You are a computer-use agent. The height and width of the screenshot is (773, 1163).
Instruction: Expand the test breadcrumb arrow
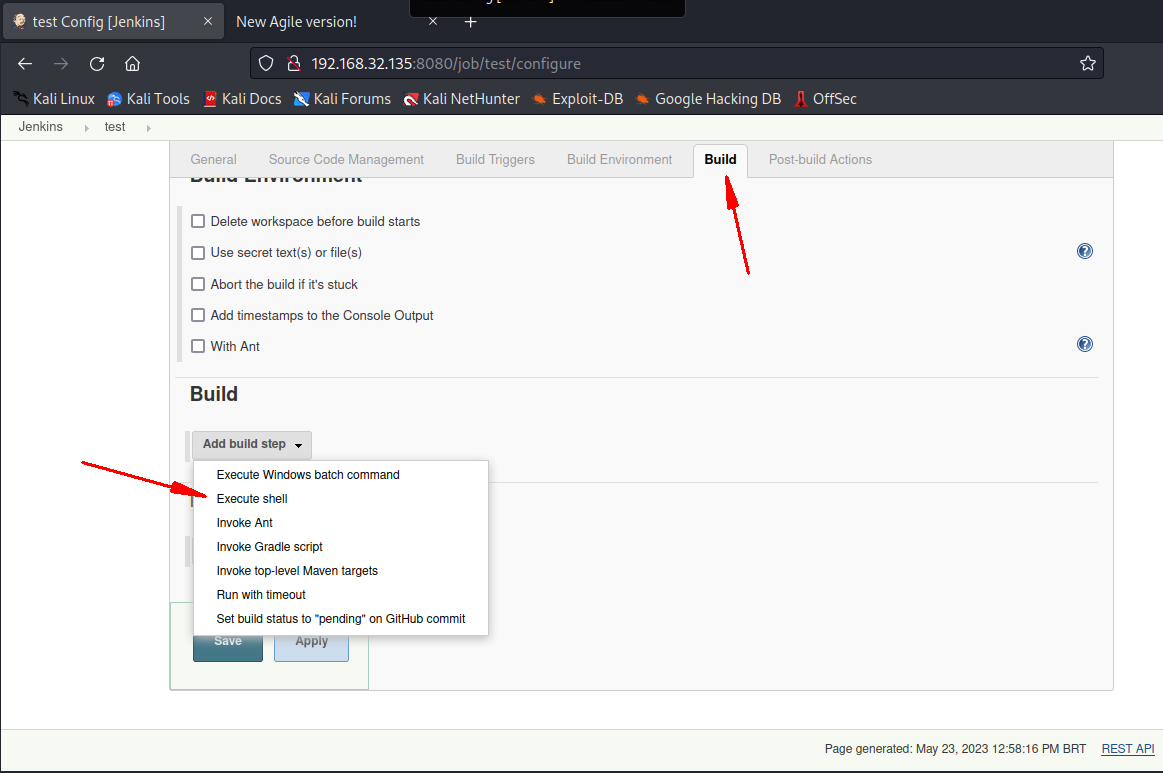[149, 128]
